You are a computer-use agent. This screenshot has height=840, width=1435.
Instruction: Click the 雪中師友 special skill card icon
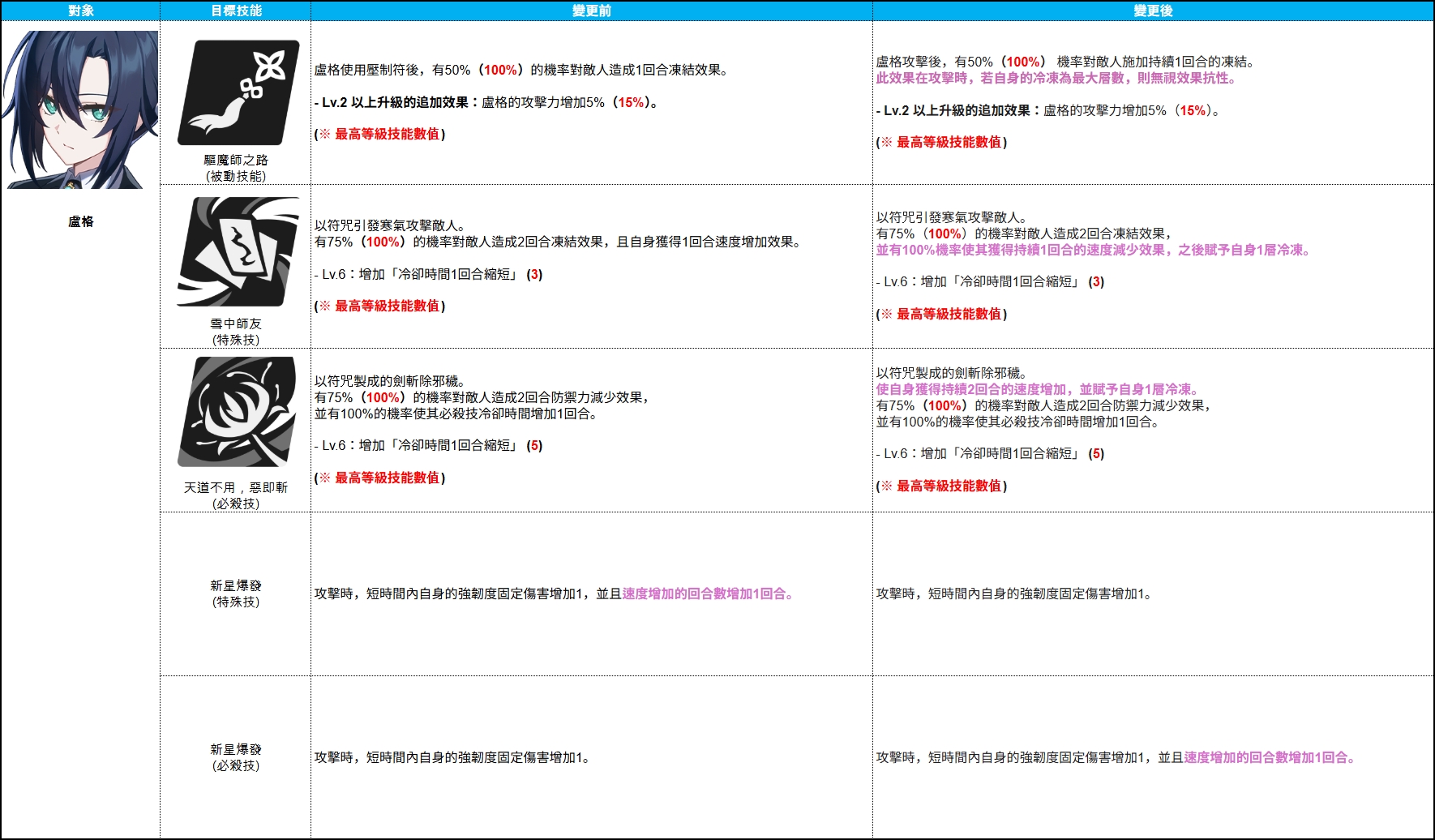(238, 251)
